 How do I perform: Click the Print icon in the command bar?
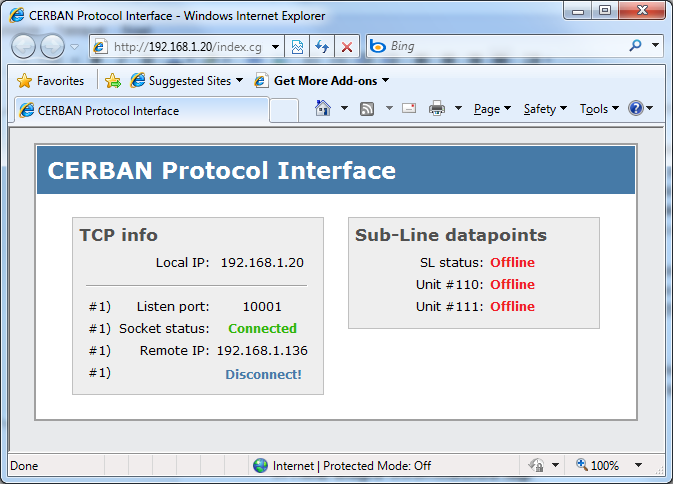coord(437,109)
